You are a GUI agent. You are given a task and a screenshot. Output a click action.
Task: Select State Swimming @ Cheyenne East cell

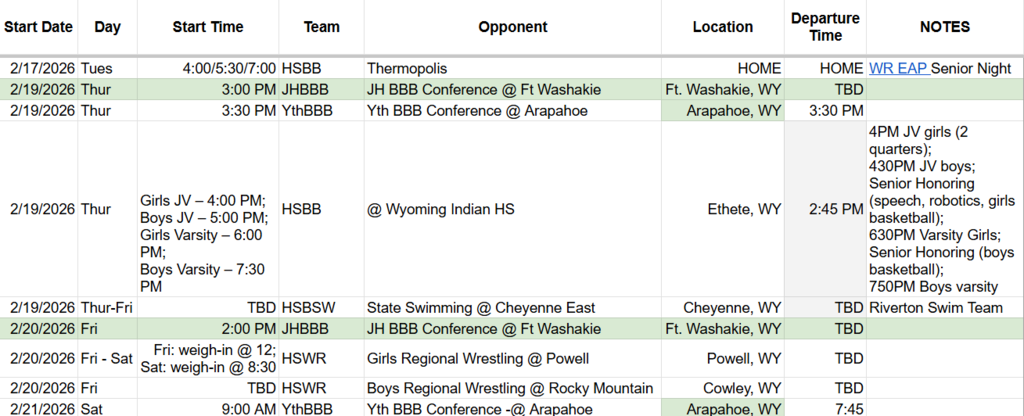480,307
